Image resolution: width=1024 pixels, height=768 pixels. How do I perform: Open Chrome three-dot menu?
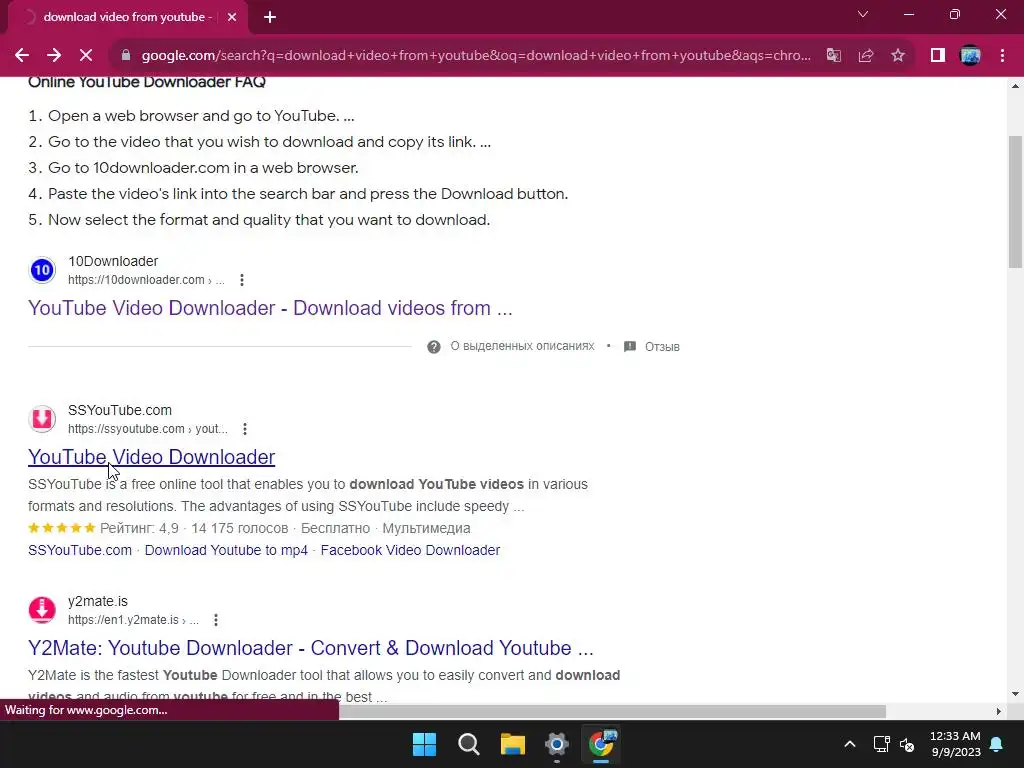coord(1002,56)
